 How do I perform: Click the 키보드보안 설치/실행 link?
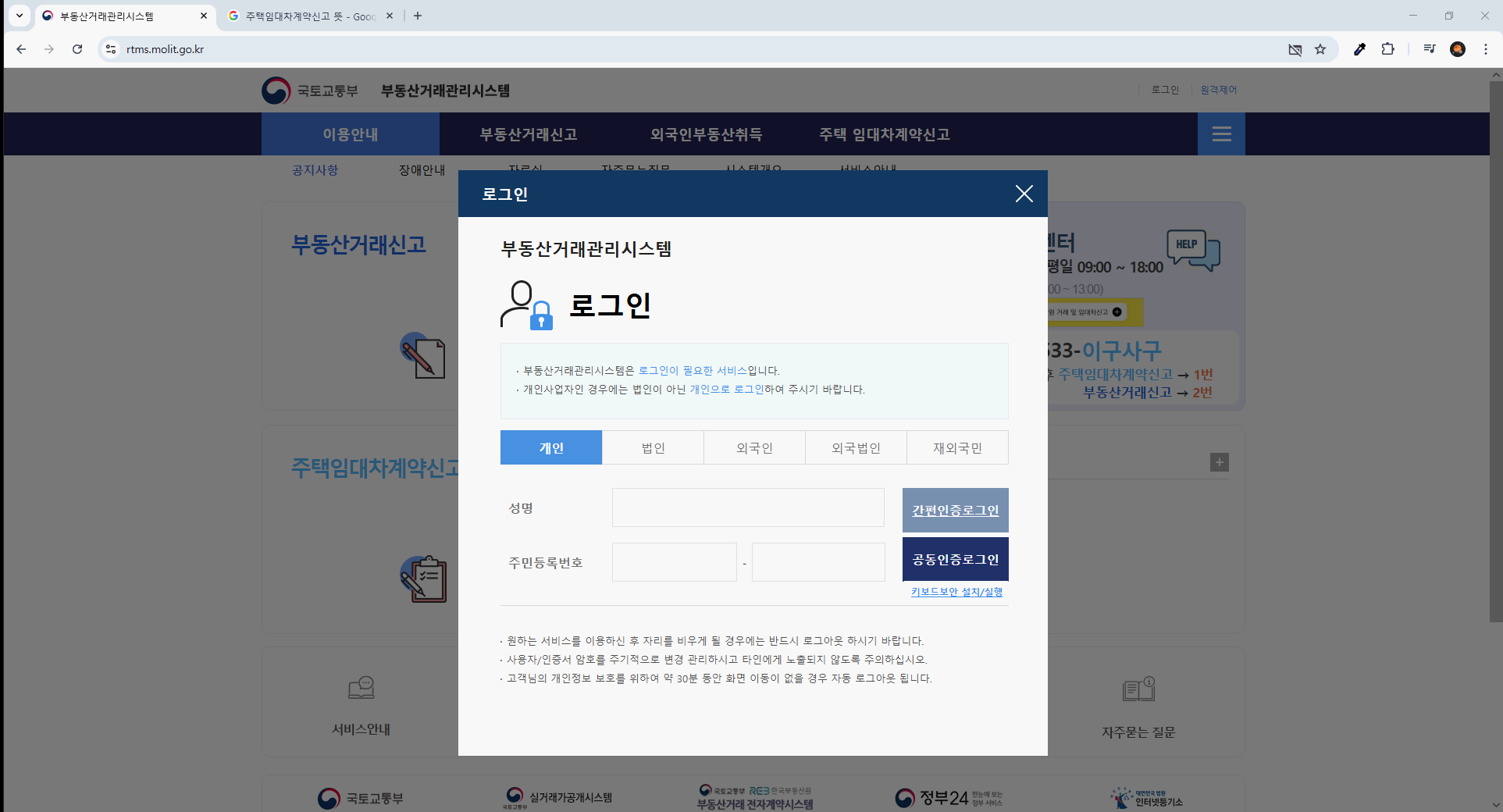(955, 592)
